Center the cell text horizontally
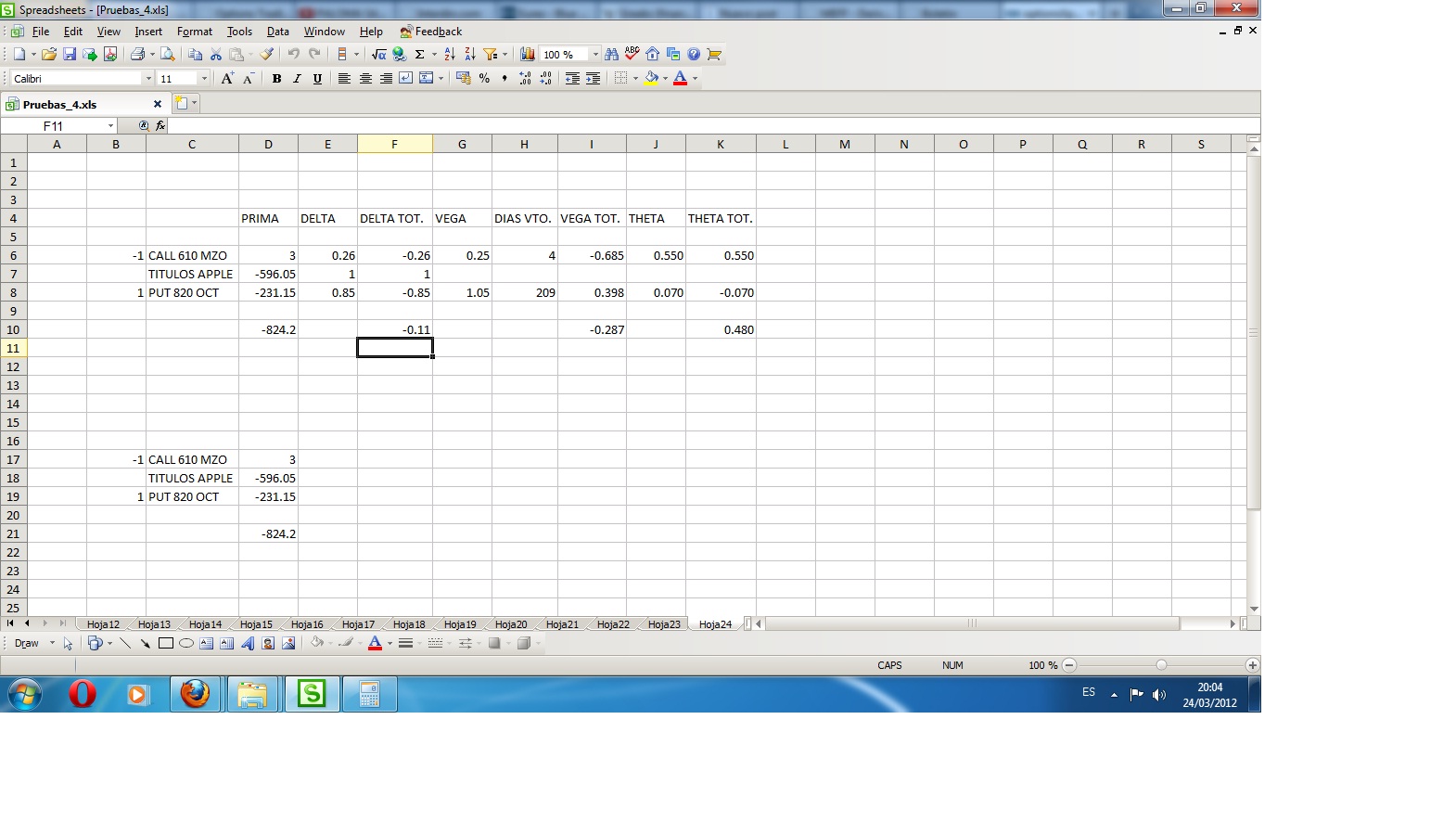The height and width of the screenshot is (822, 1456). pos(365,79)
